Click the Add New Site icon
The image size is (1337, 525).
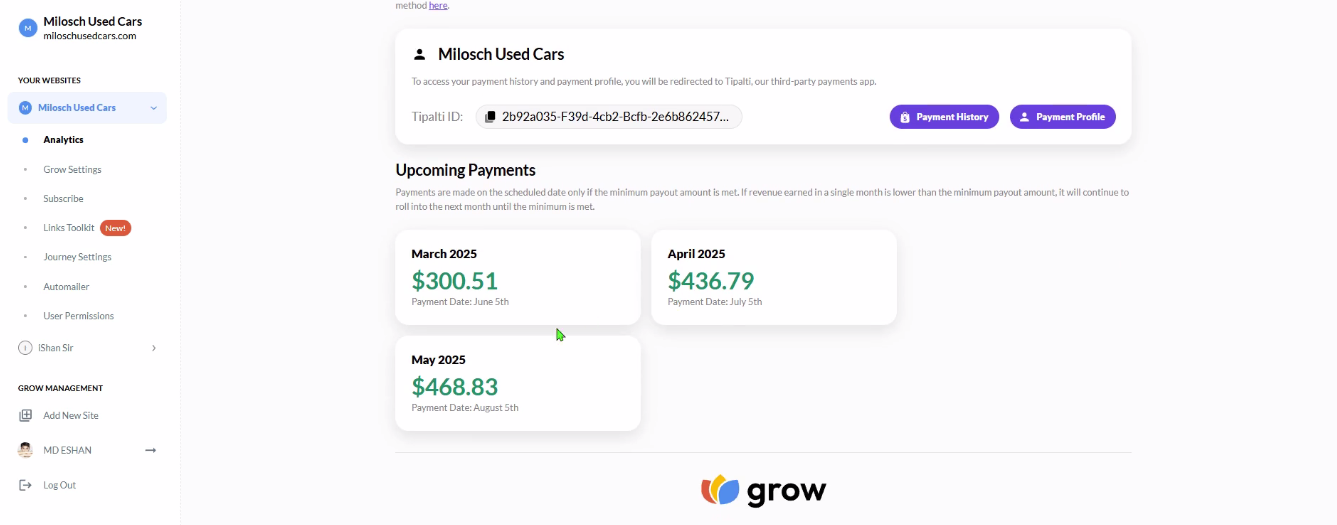click(25, 415)
